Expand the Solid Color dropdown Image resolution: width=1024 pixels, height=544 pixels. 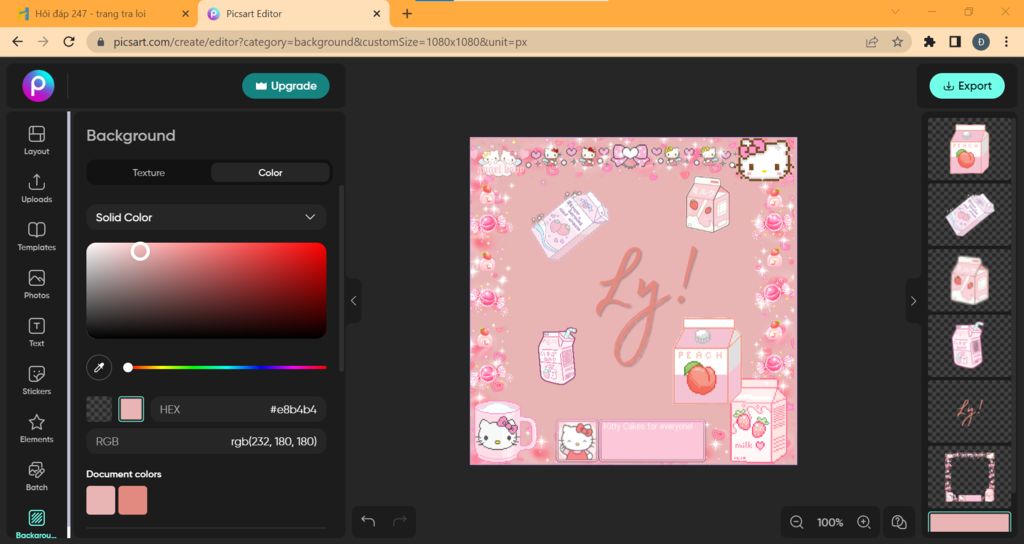click(x=206, y=217)
